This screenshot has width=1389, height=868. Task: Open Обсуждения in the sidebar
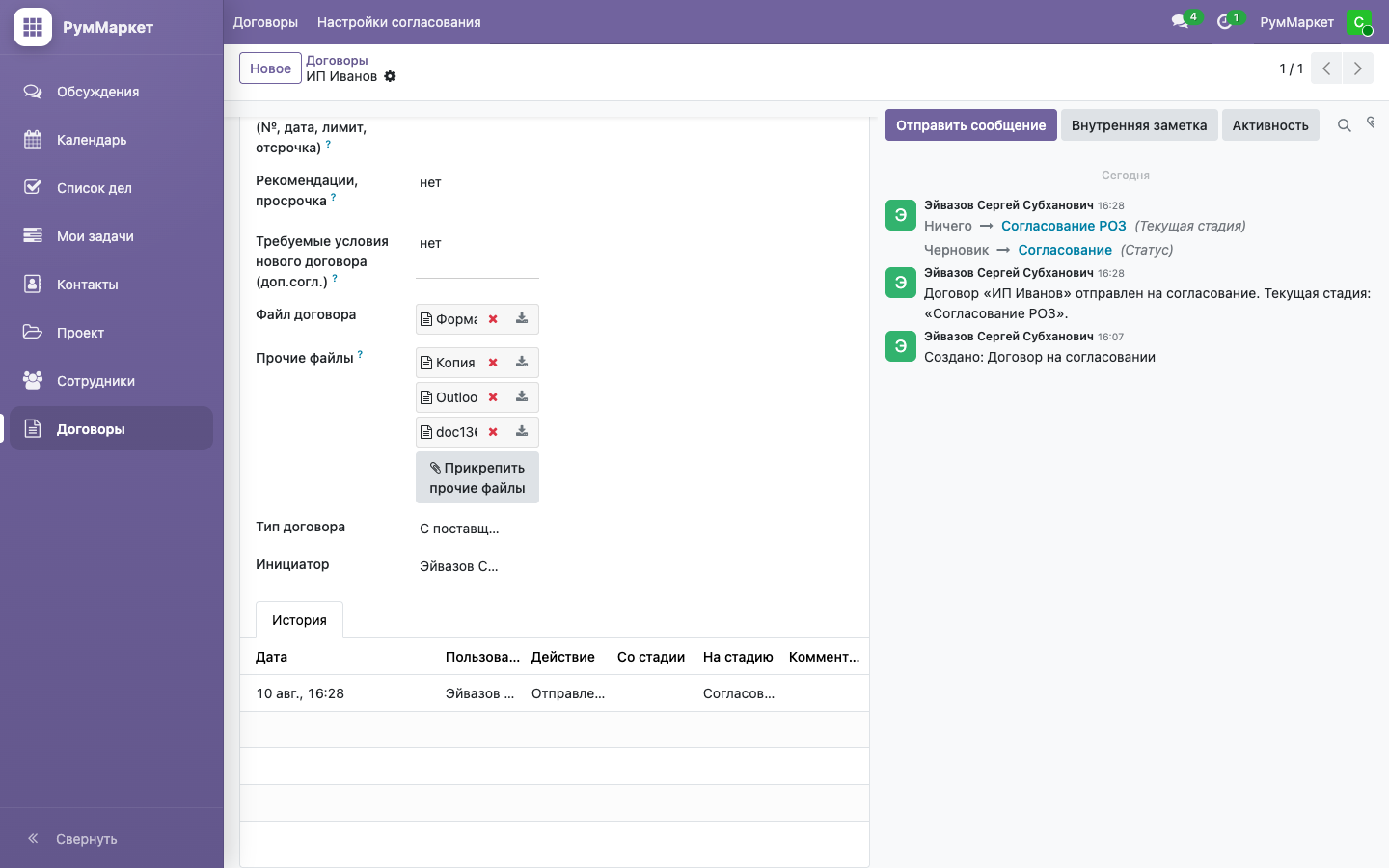(112, 92)
